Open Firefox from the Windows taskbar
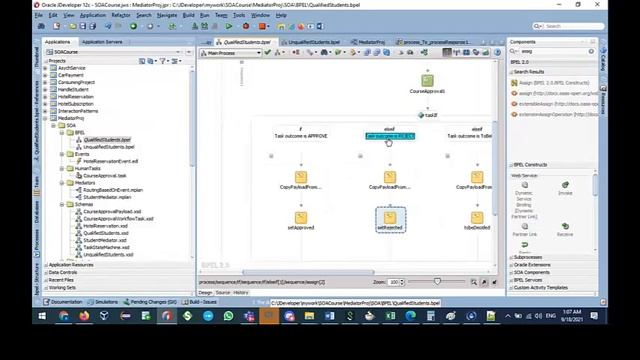 coord(84,316)
